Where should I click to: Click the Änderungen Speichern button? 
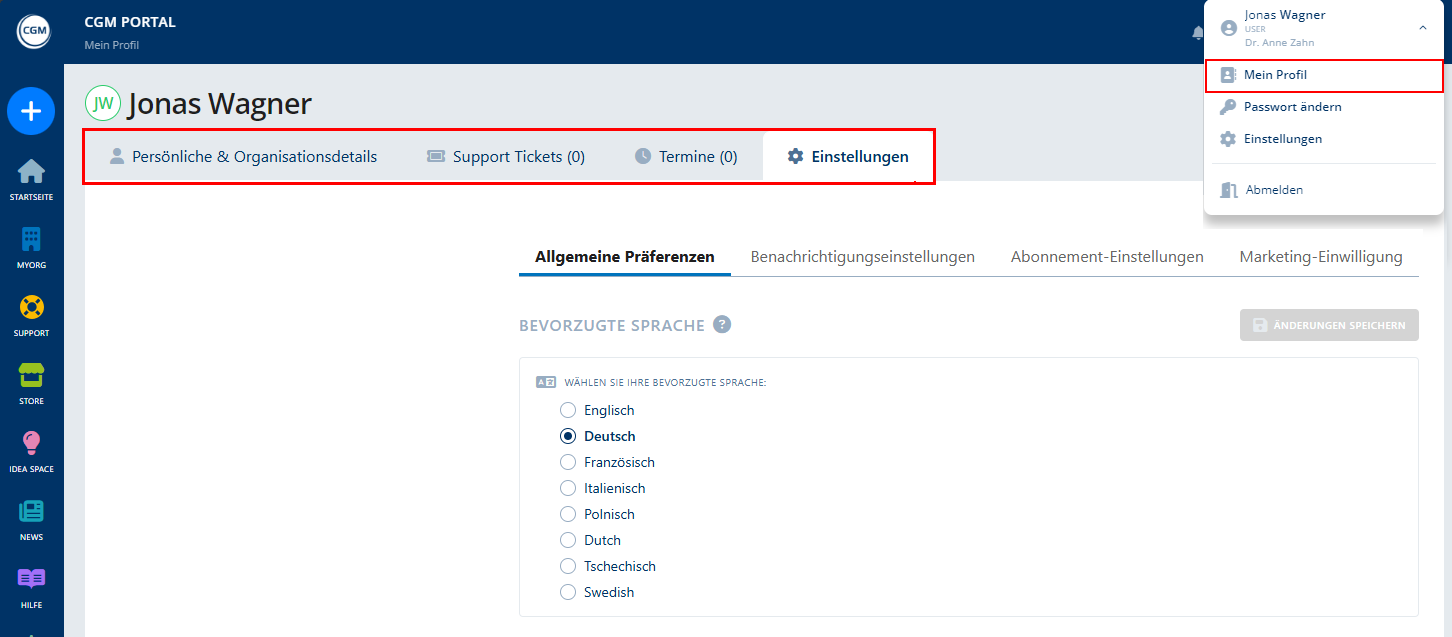point(1329,324)
